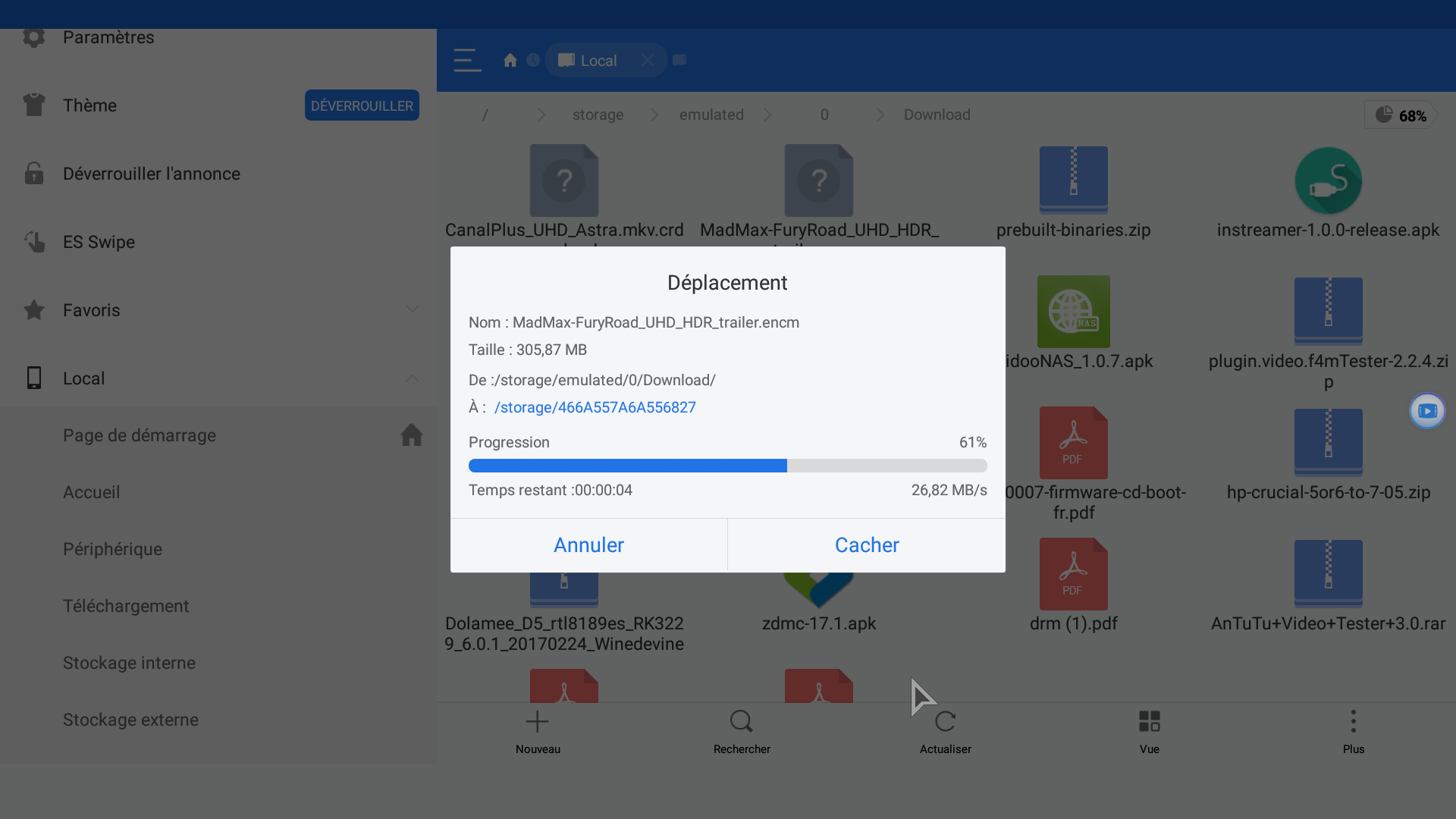Viewport: 1456px width, 819px height.
Task: Click the floating video player bubble icon
Action: pyautogui.click(x=1427, y=411)
